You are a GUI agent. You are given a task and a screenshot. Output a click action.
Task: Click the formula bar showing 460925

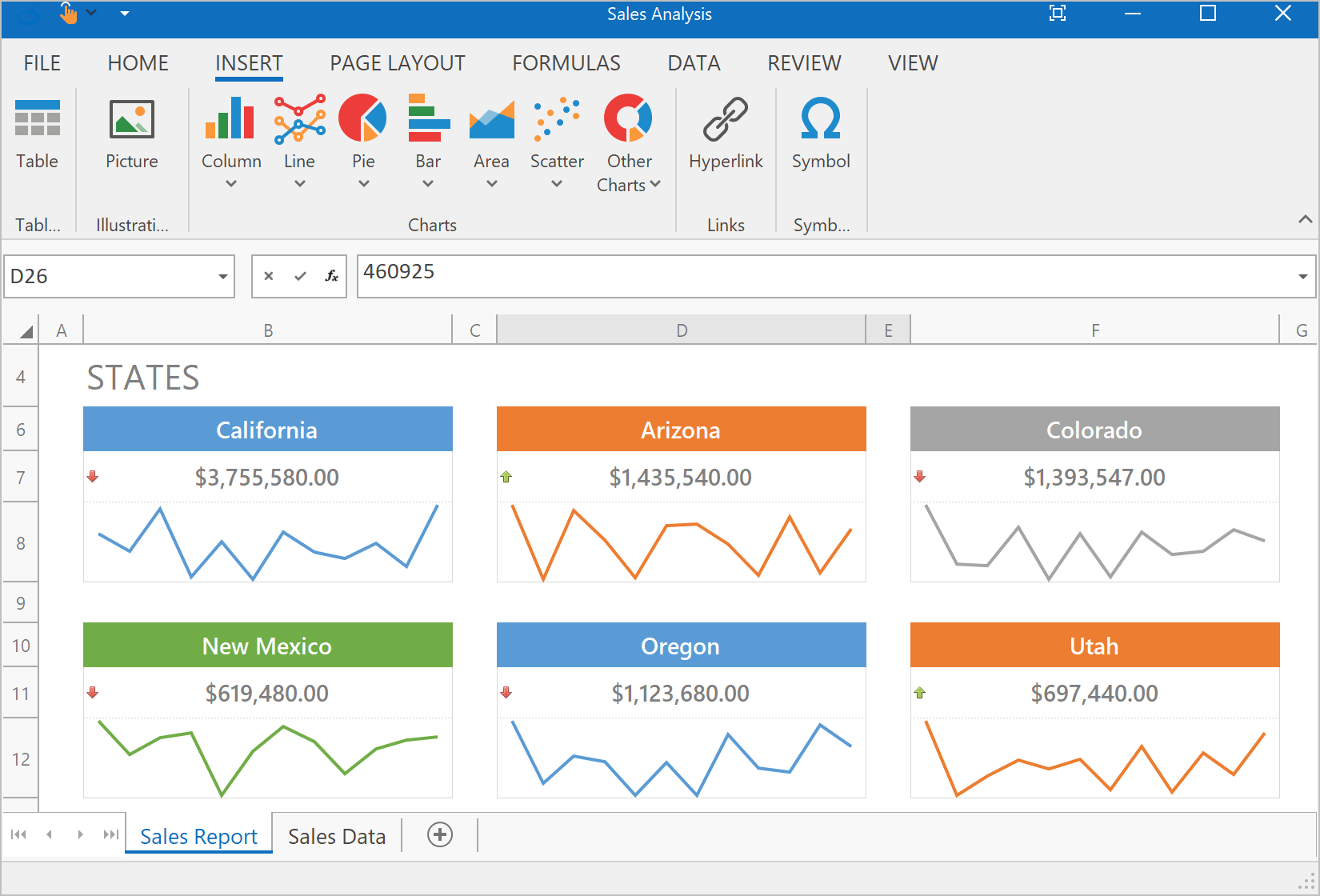tap(824, 276)
